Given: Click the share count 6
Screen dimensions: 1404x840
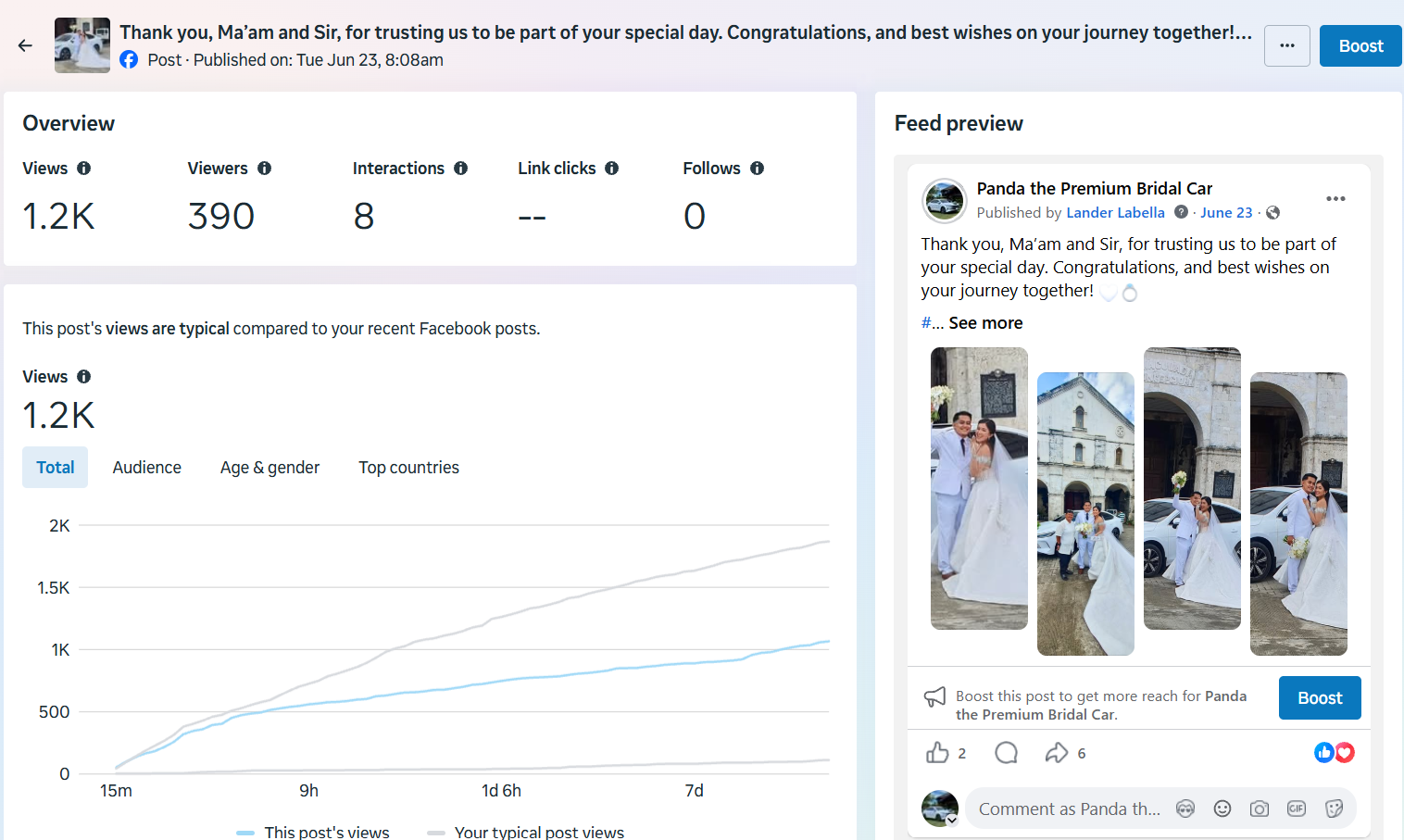Looking at the screenshot, I should (1082, 754).
